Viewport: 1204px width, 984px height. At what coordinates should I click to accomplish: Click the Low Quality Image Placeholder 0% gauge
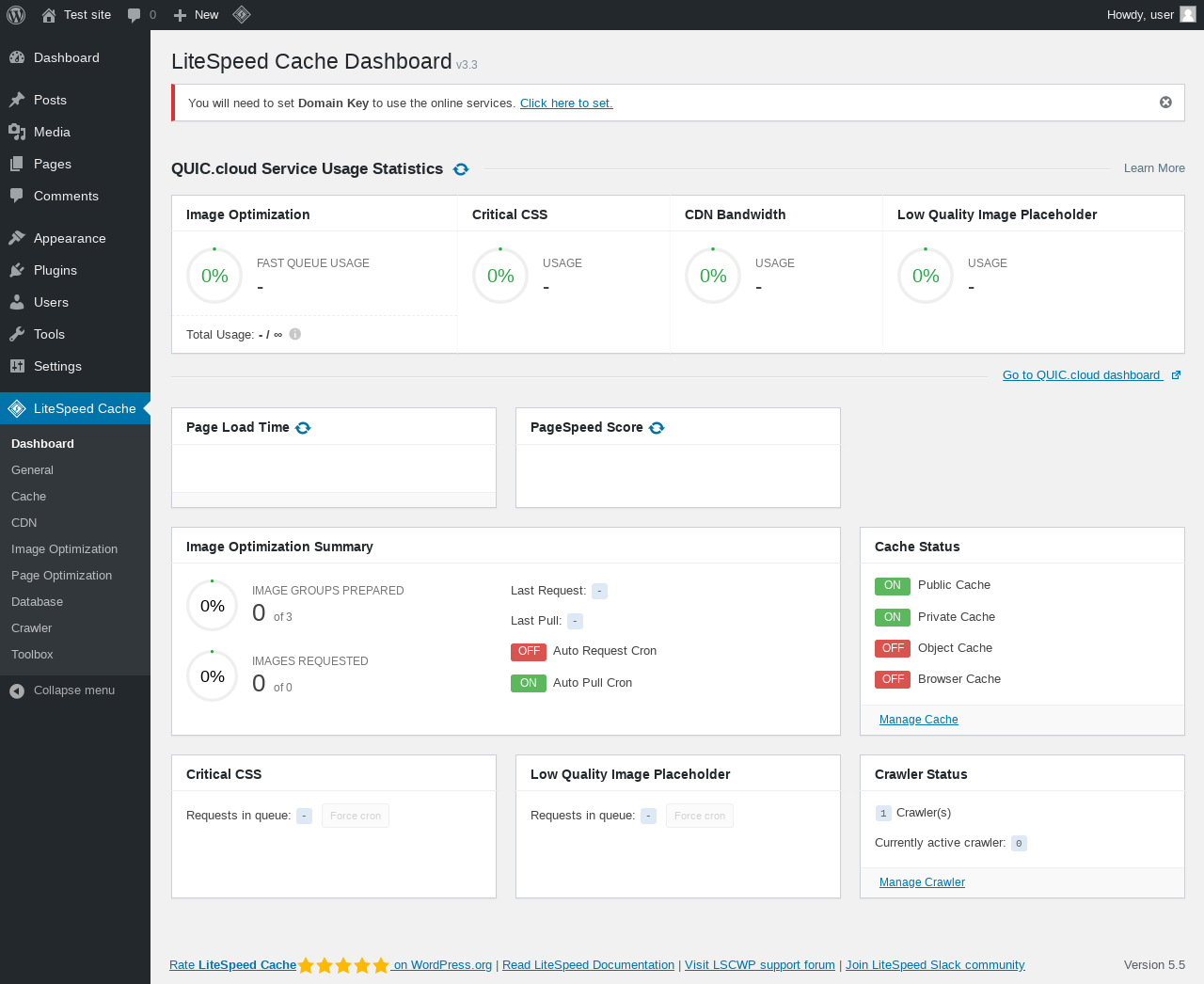(926, 276)
